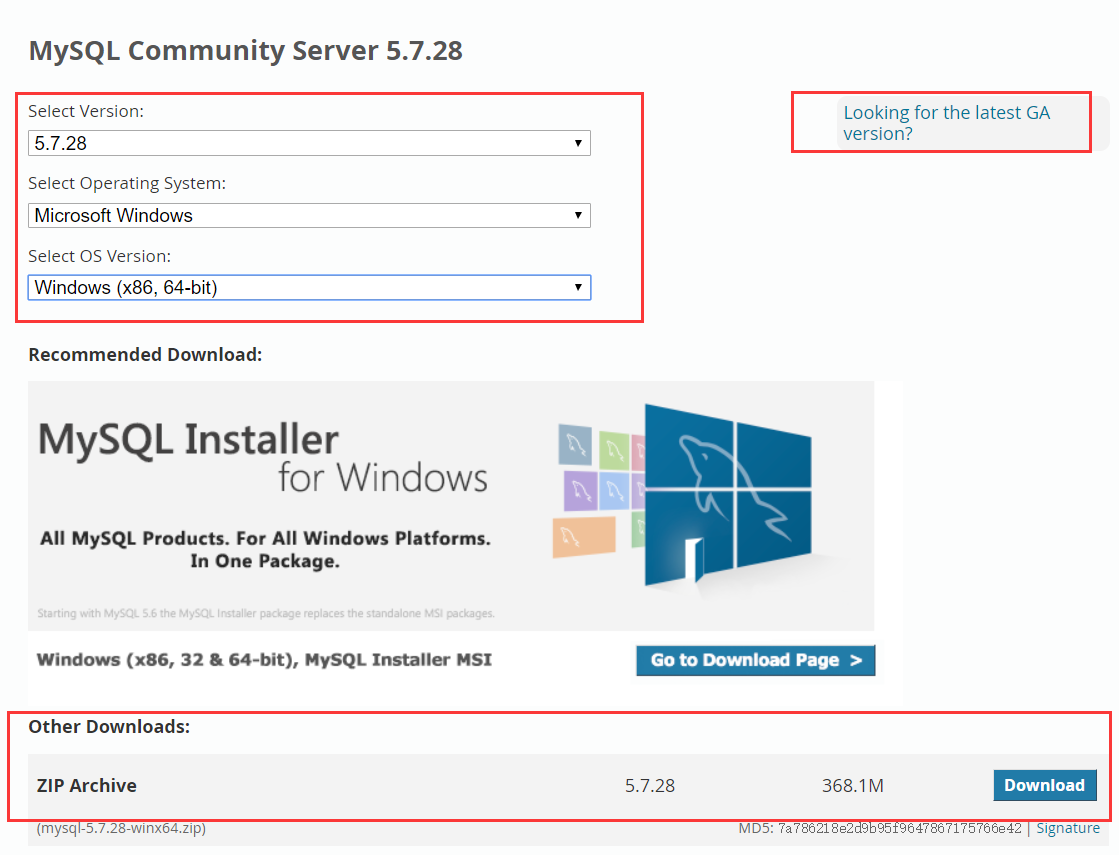Click the 'Select Version:' label
Viewport: 1119px width, 855px height.
[86, 111]
